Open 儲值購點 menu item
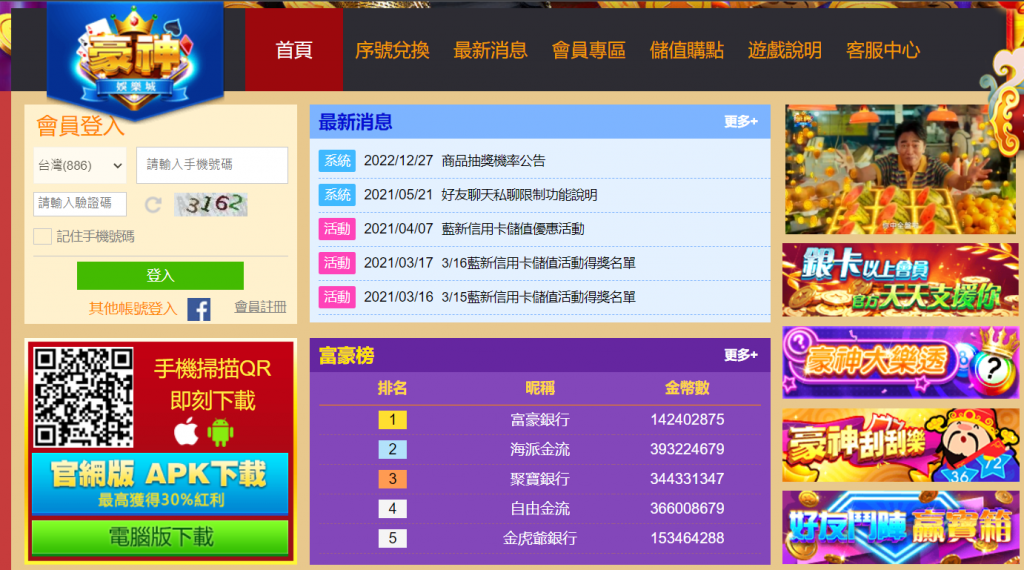Screen dimensions: 1024x570 coord(686,50)
